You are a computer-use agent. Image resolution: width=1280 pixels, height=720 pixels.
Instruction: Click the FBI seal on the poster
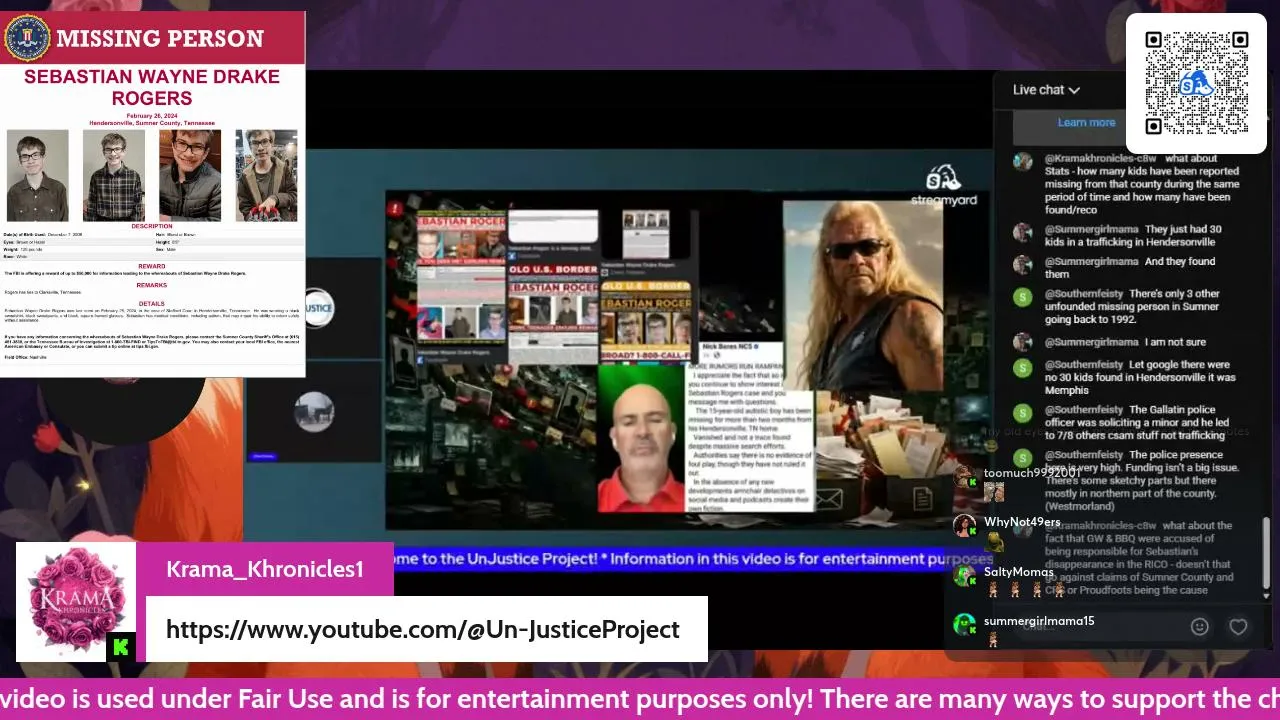coord(27,38)
